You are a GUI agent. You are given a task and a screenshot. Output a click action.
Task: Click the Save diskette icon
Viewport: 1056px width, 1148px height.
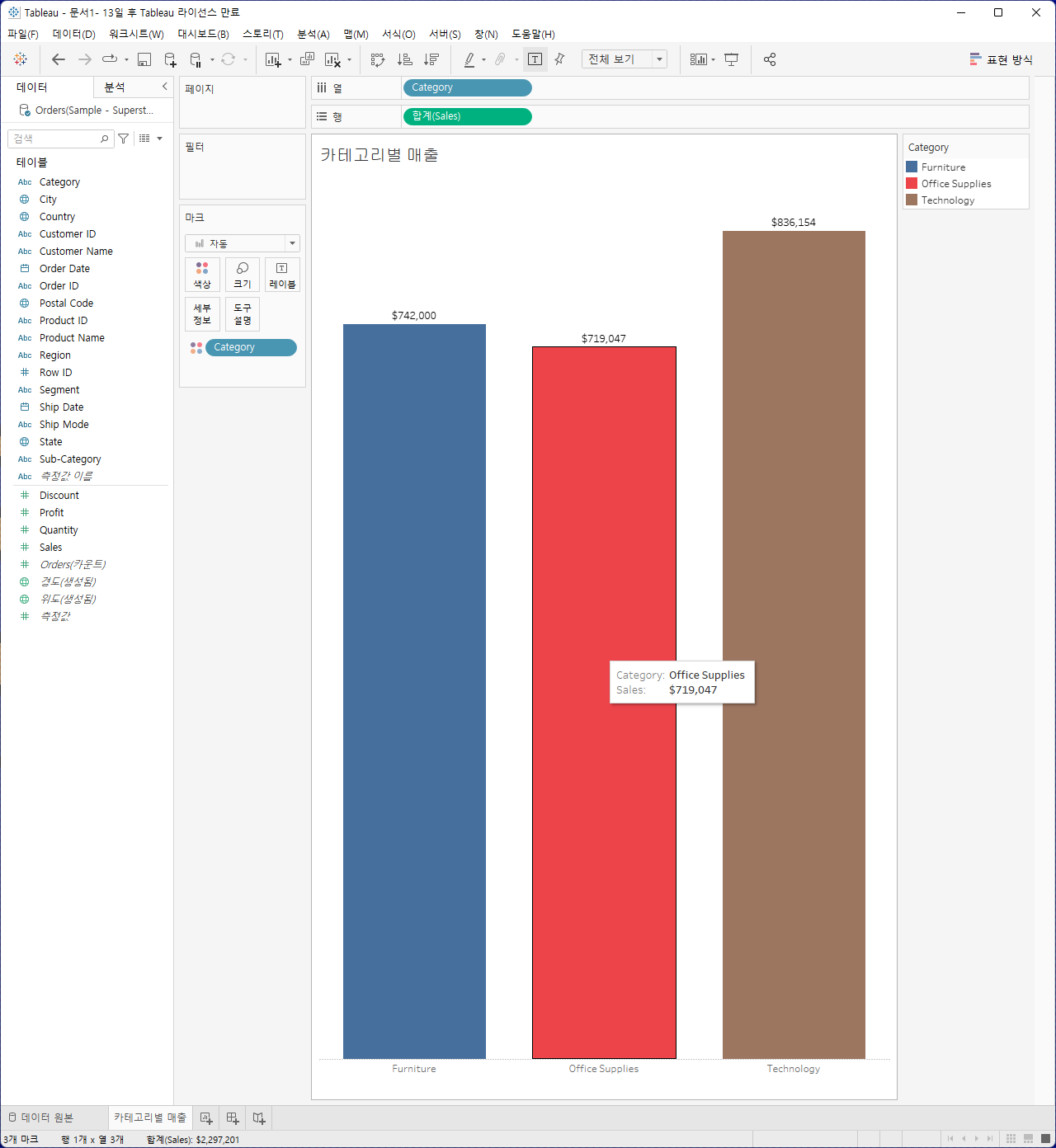144,59
